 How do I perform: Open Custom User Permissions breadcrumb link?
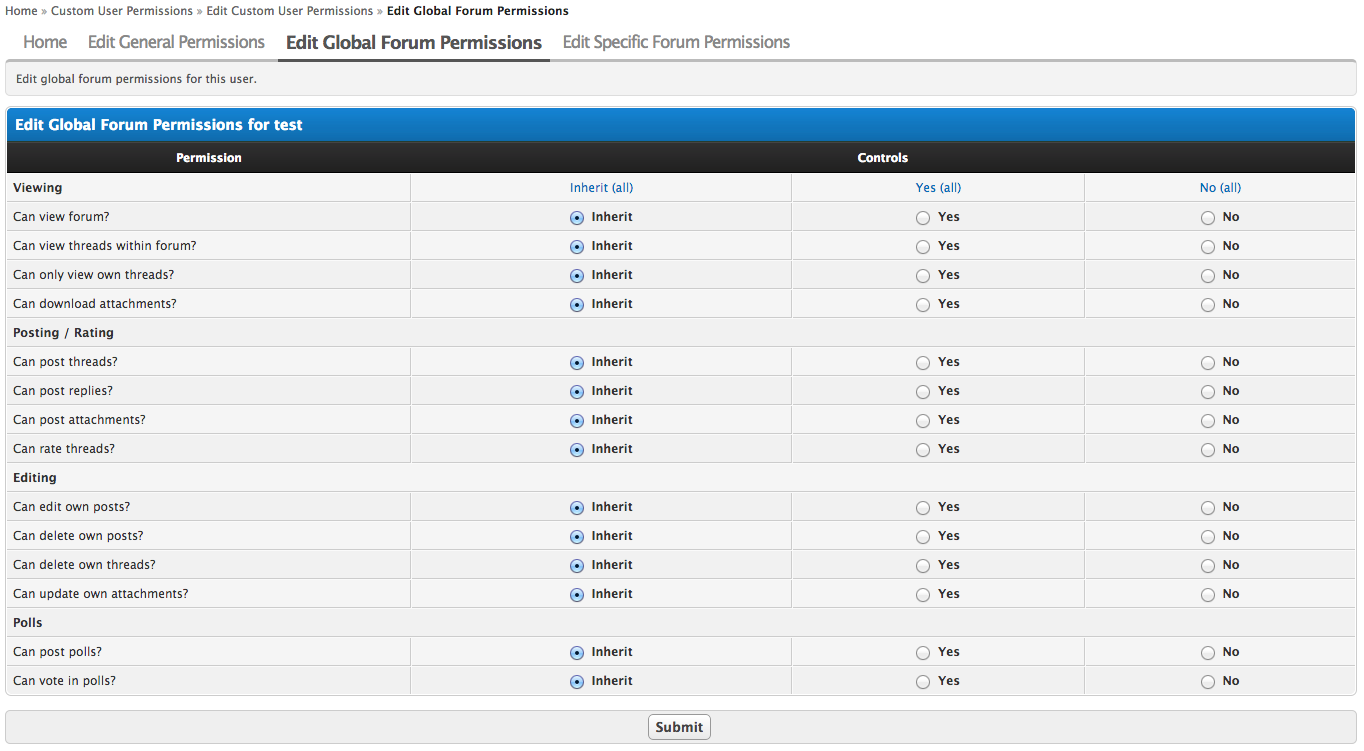click(122, 11)
